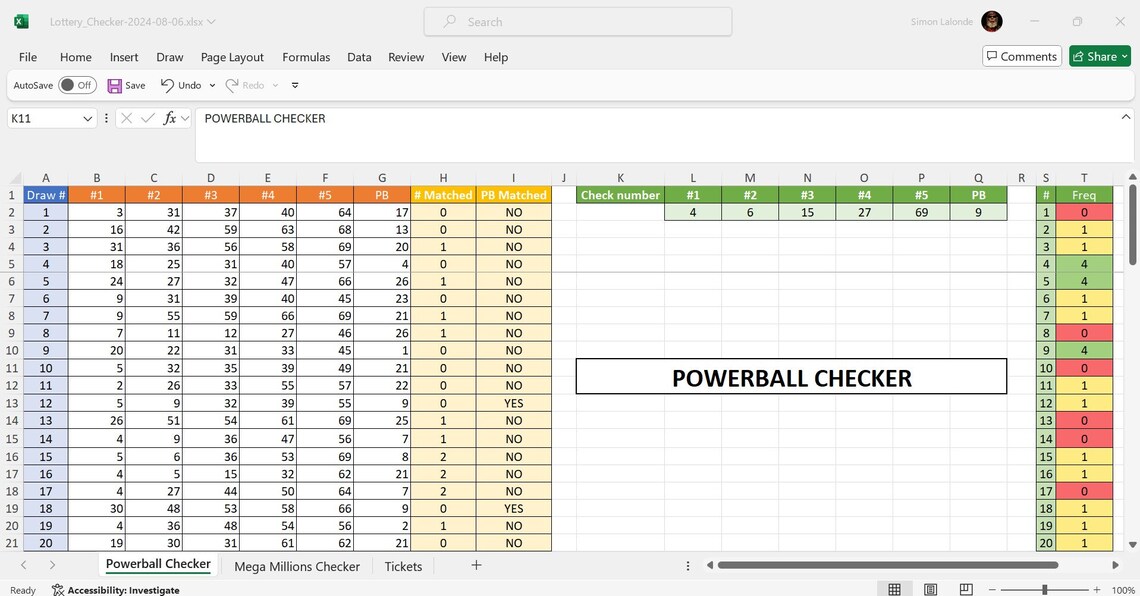Select Page Layout view from the status bar
This screenshot has width=1140, height=596.
coord(930,589)
